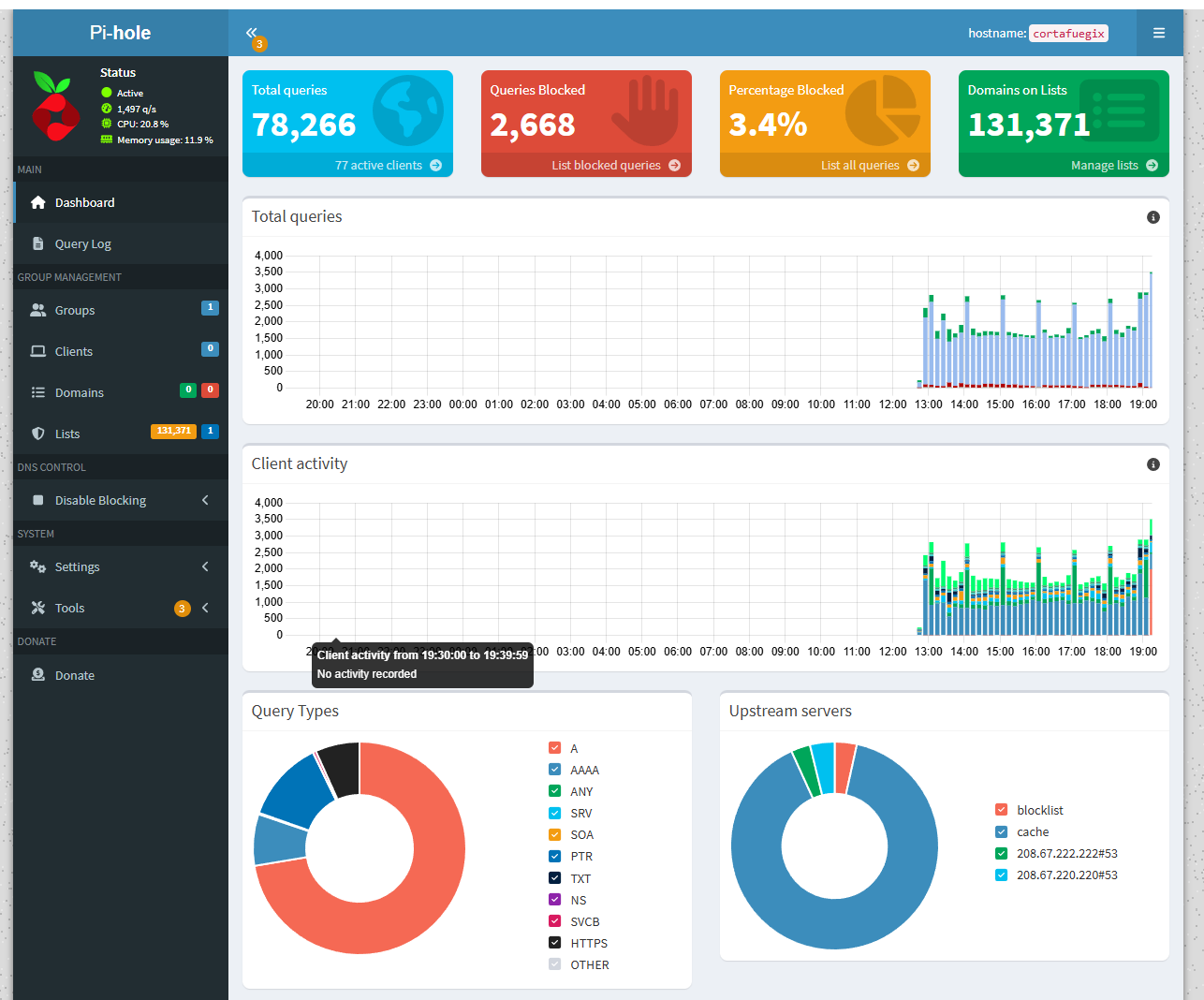
Task: Toggle the NS query type checkbox
Action: (x=554, y=900)
